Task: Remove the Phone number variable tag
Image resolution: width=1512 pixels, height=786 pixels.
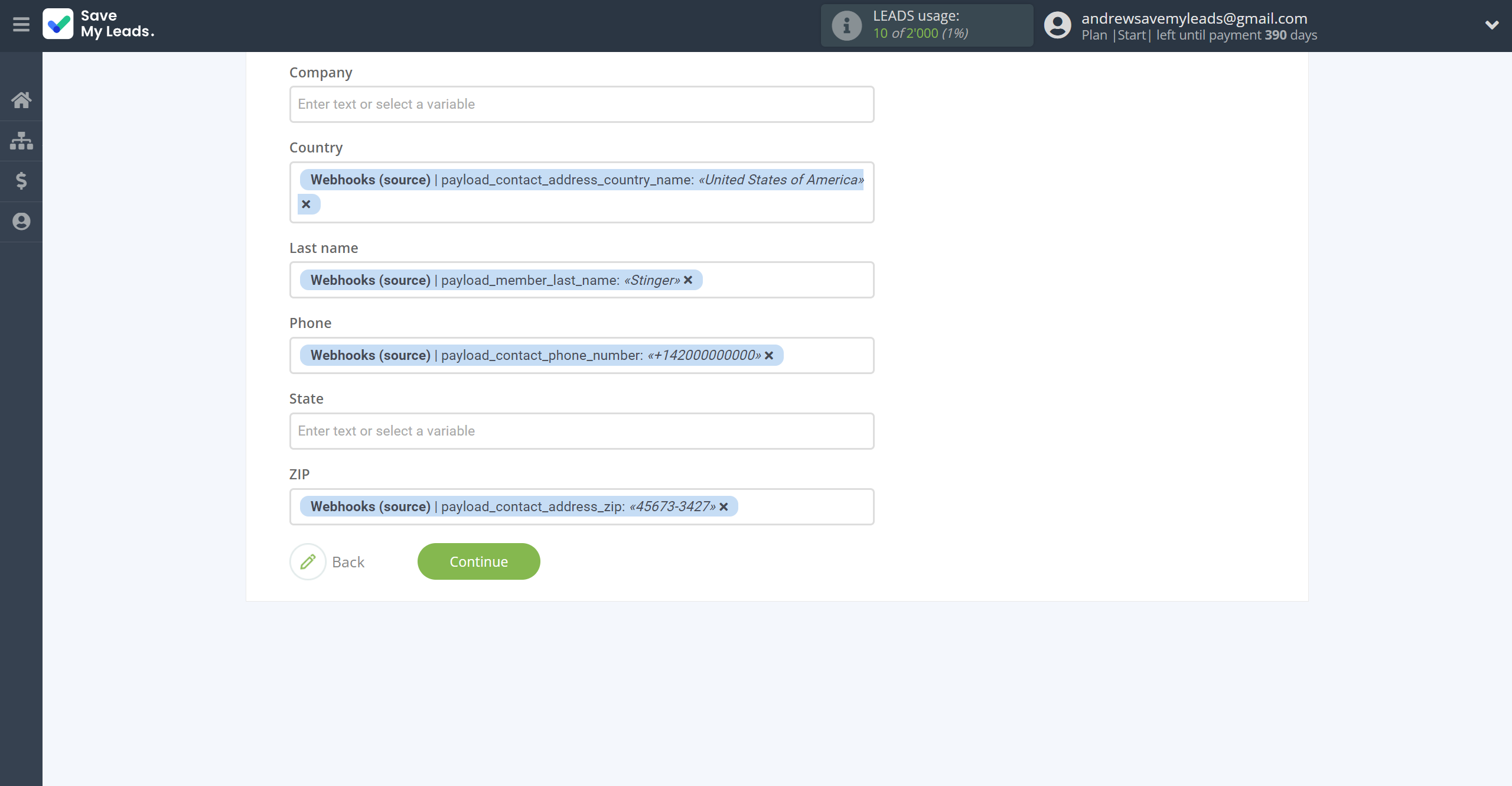Action: [x=769, y=356]
